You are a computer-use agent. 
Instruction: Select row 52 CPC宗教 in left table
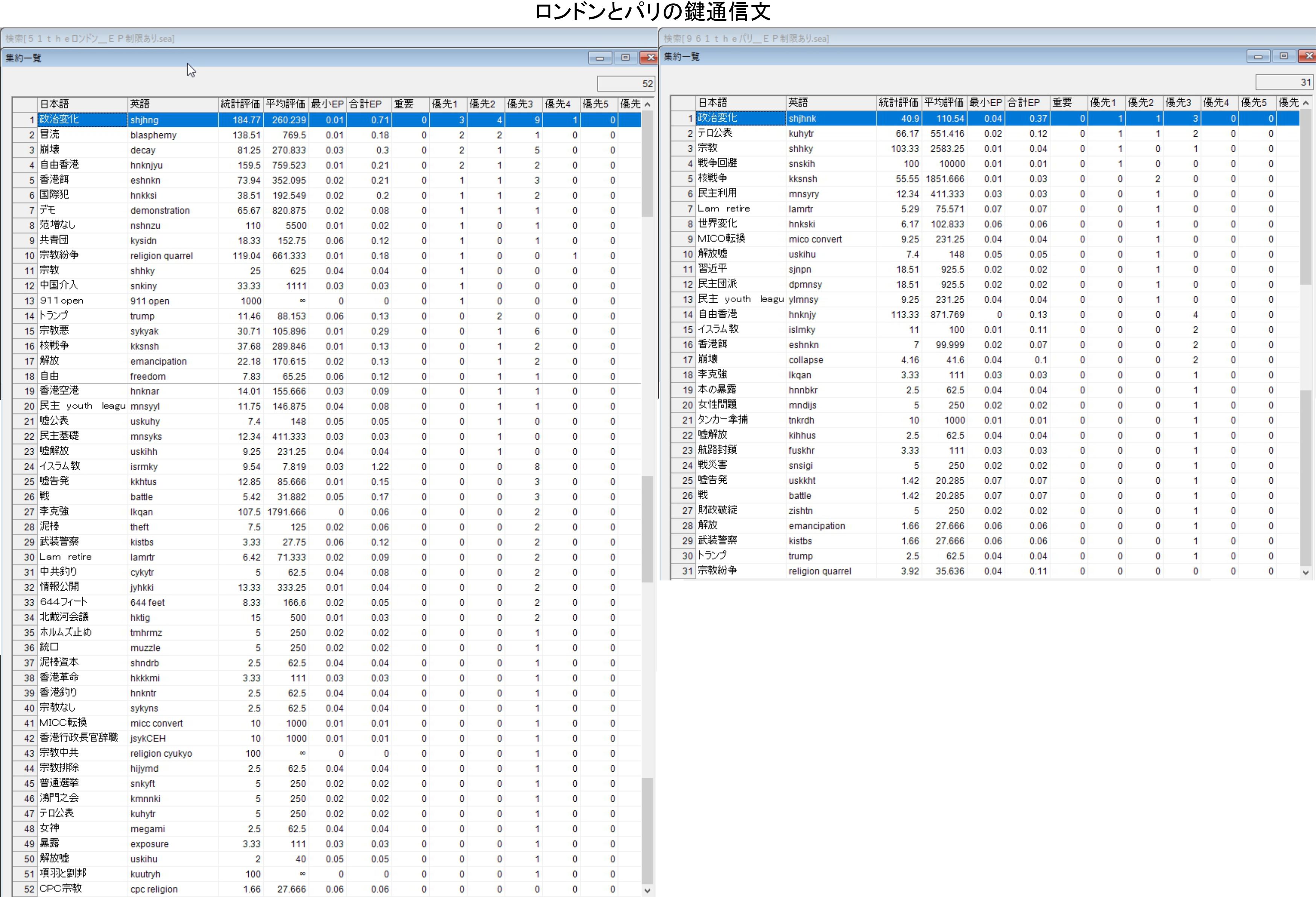(x=61, y=888)
